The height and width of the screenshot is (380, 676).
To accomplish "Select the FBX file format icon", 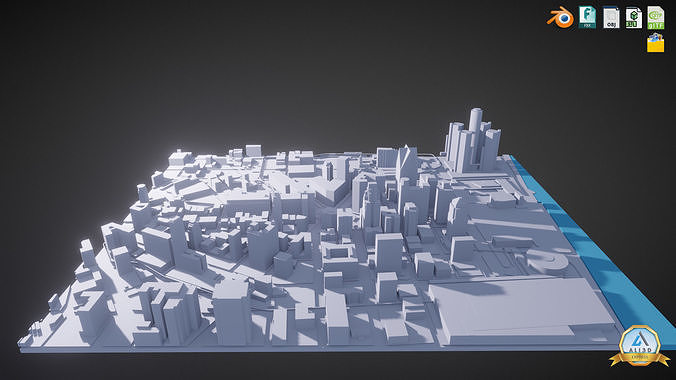I will point(587,17).
